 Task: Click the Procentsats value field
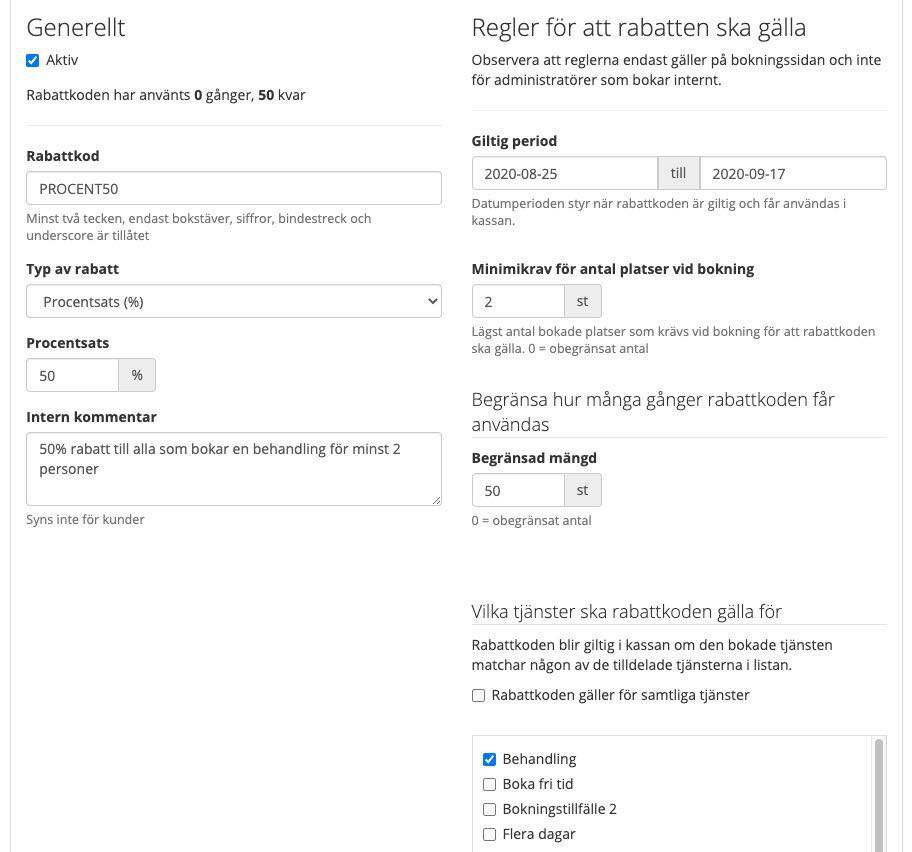pyautogui.click(x=72, y=375)
